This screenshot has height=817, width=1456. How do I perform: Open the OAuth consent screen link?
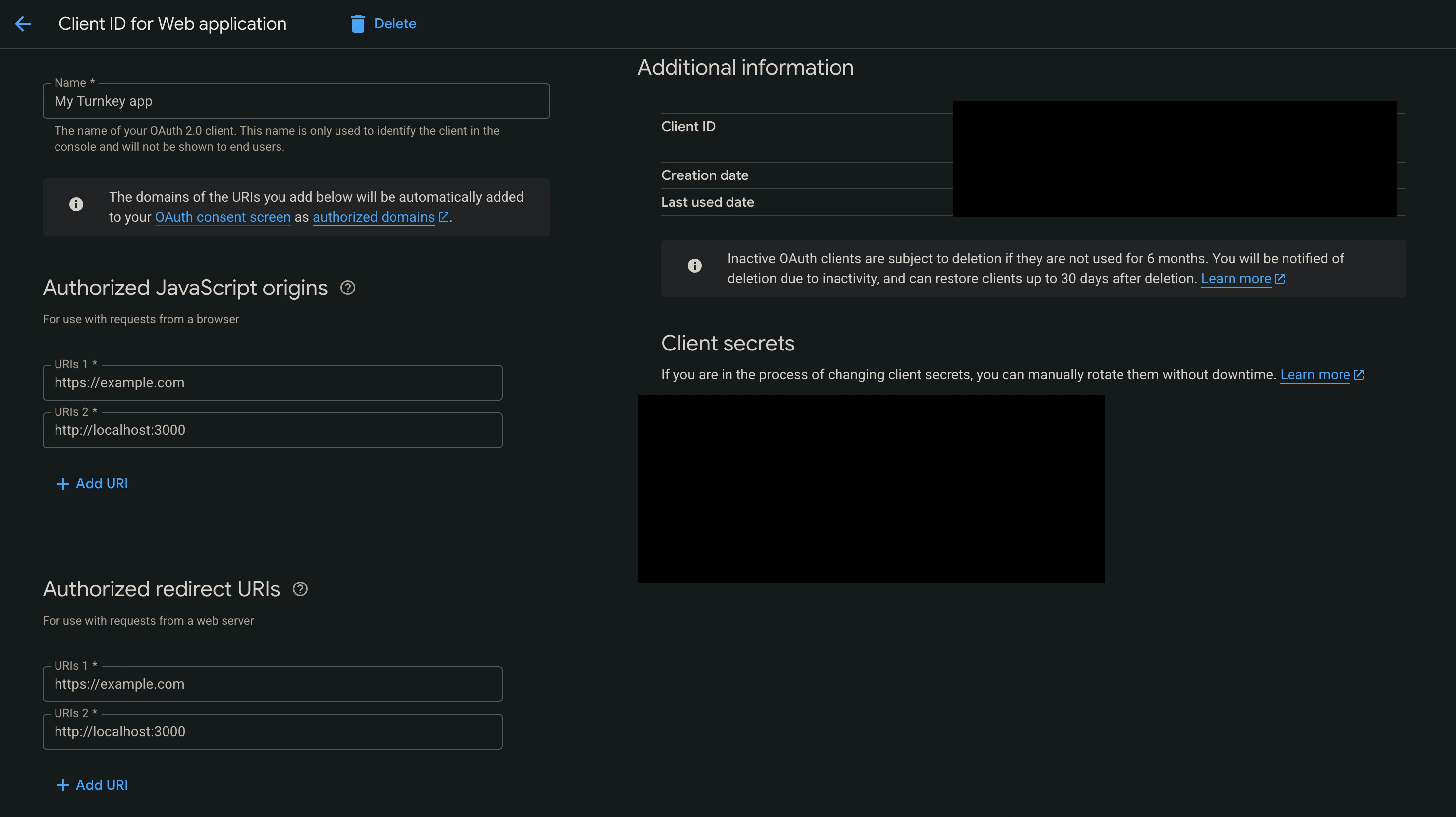pos(223,217)
